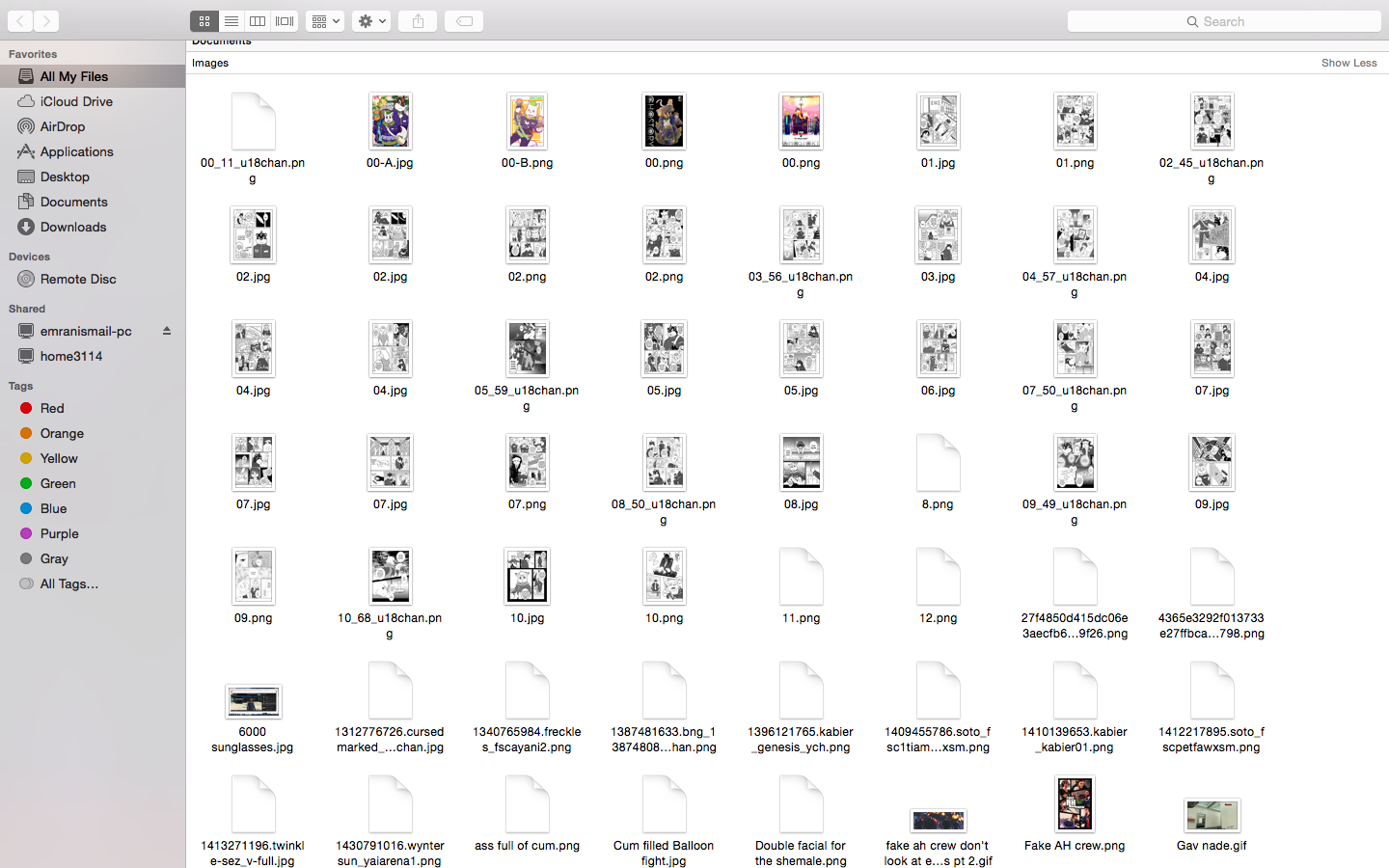Open Downloads folder in sidebar
Viewport: 1389px width, 868px height.
coord(93,227)
